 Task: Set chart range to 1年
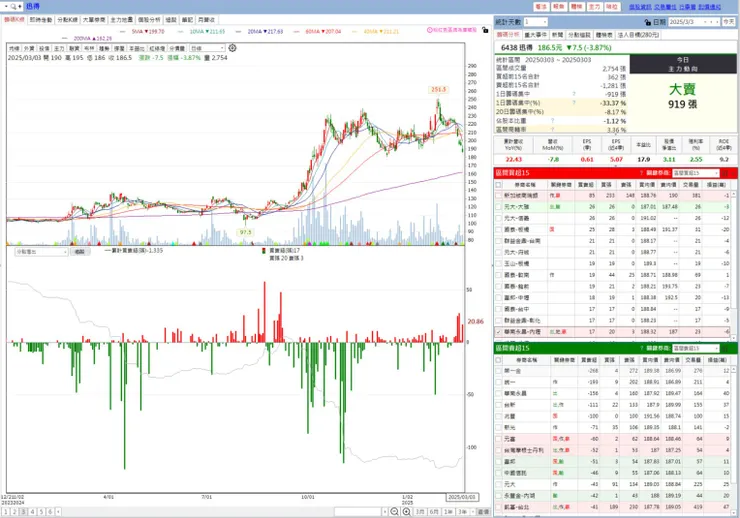[x=448, y=512]
